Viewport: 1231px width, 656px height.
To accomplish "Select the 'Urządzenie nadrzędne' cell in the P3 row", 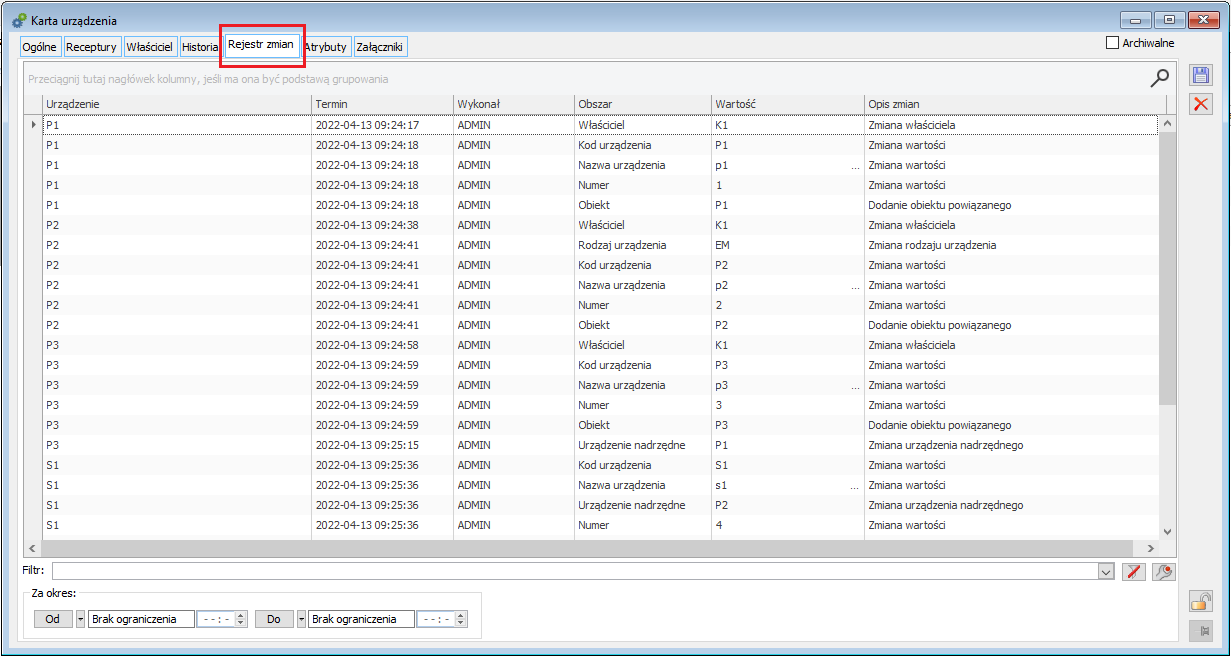I will pos(643,445).
